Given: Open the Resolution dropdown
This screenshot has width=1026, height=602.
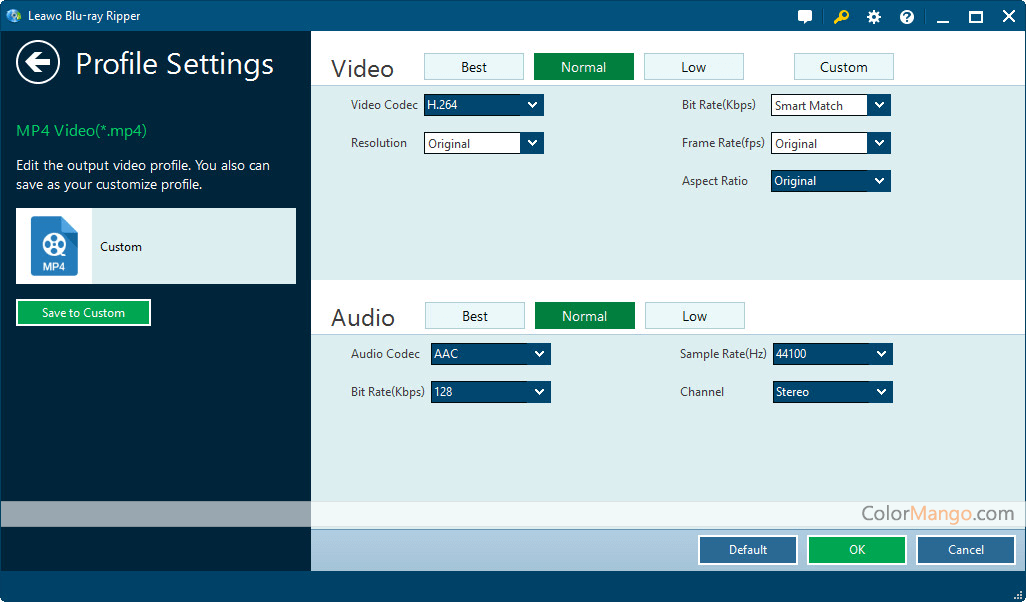Looking at the screenshot, I should (x=532, y=143).
